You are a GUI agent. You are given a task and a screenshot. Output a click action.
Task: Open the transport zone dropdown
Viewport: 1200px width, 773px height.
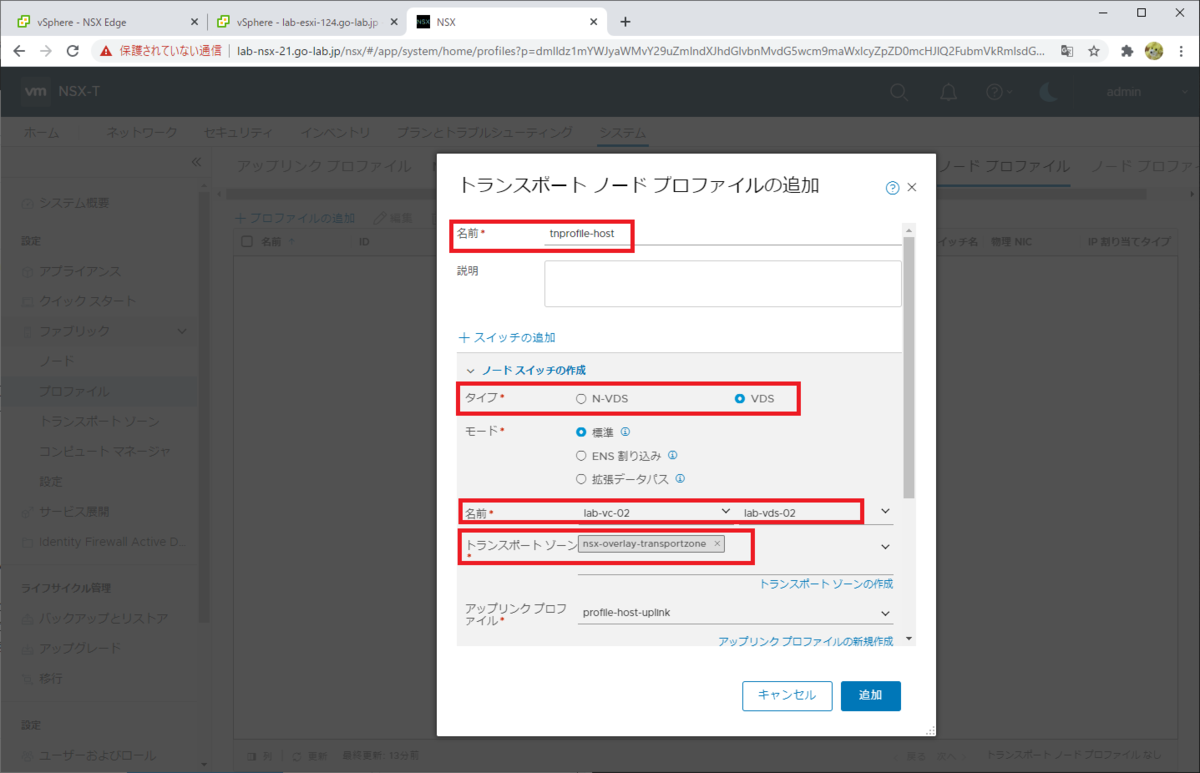pyautogui.click(x=885, y=546)
